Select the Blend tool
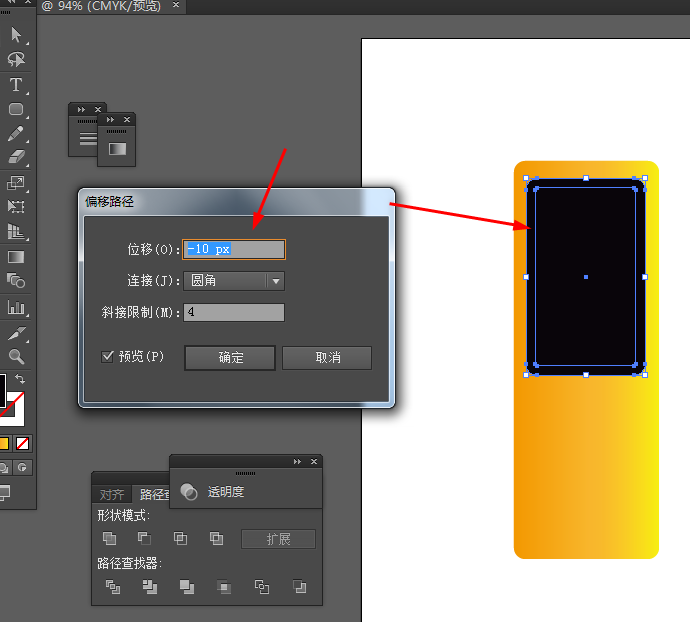The width and height of the screenshot is (690, 622). 16,280
